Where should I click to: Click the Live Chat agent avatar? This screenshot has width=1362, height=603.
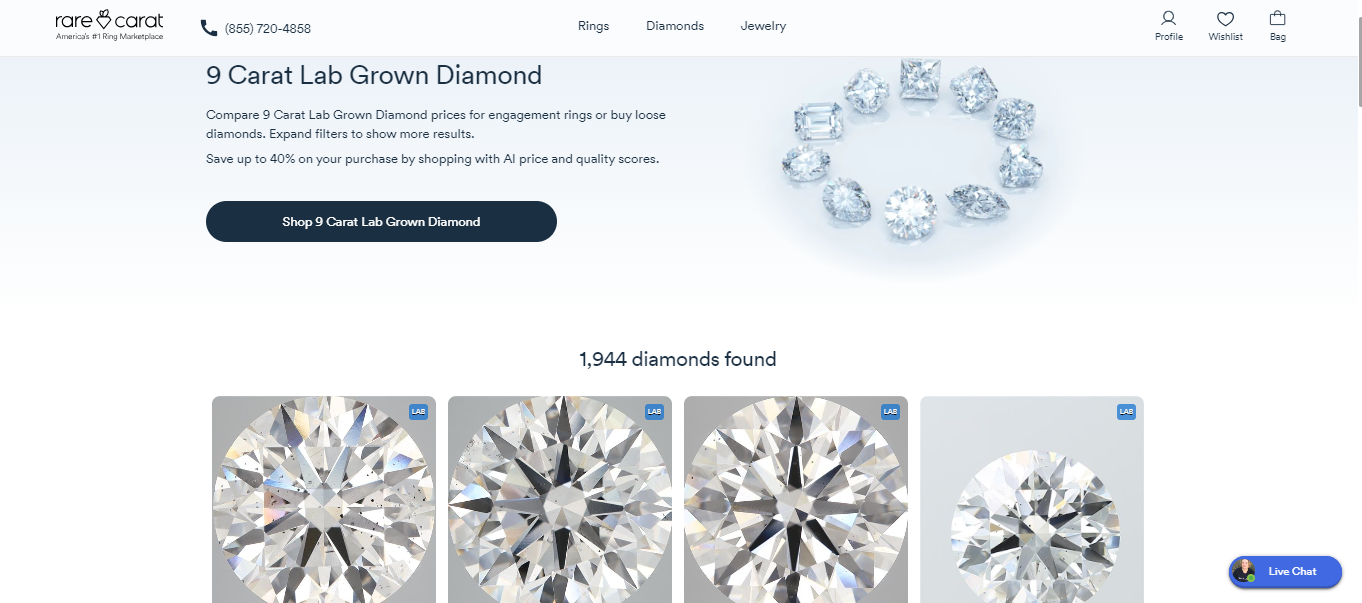coord(1244,571)
